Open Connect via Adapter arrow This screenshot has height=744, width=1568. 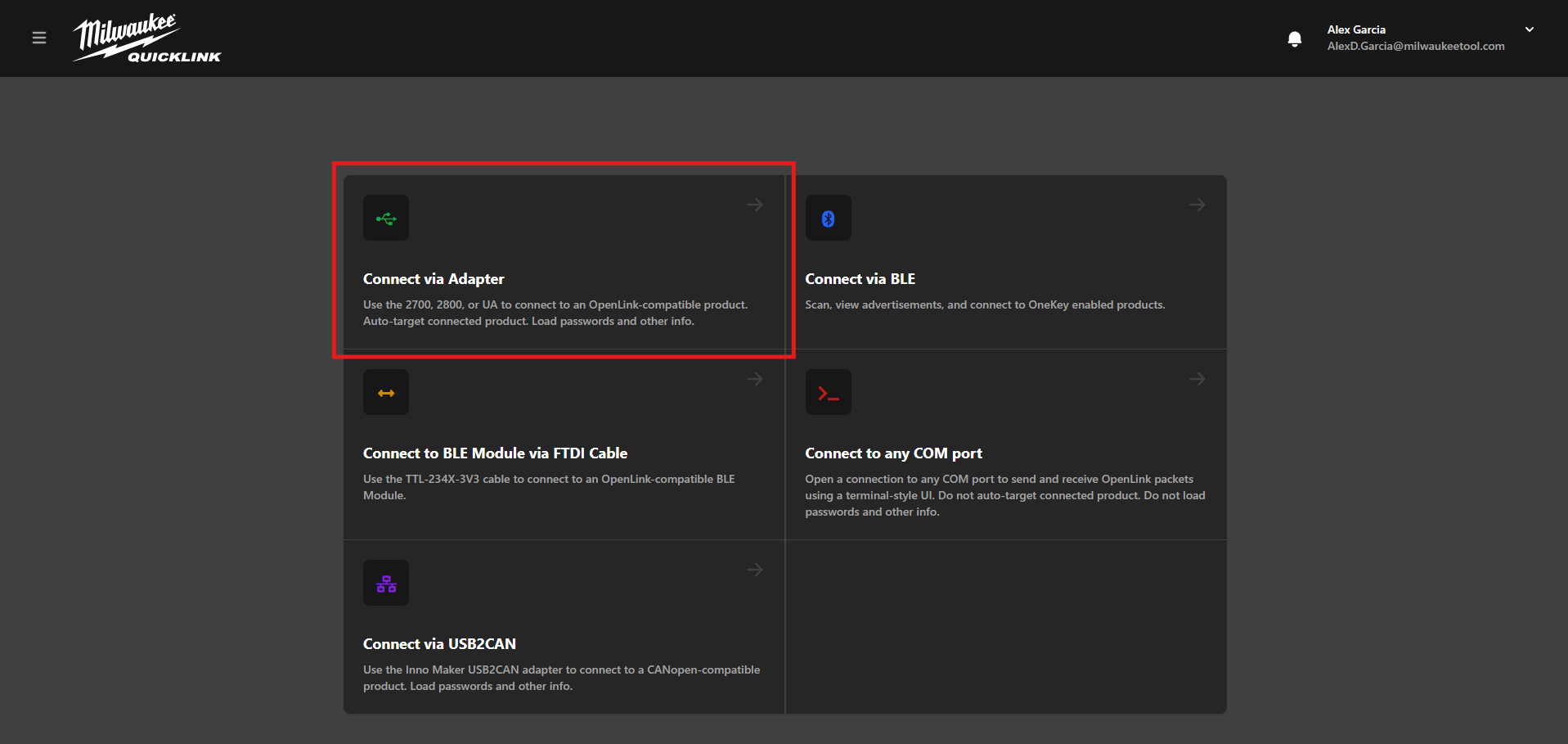pyautogui.click(x=755, y=205)
